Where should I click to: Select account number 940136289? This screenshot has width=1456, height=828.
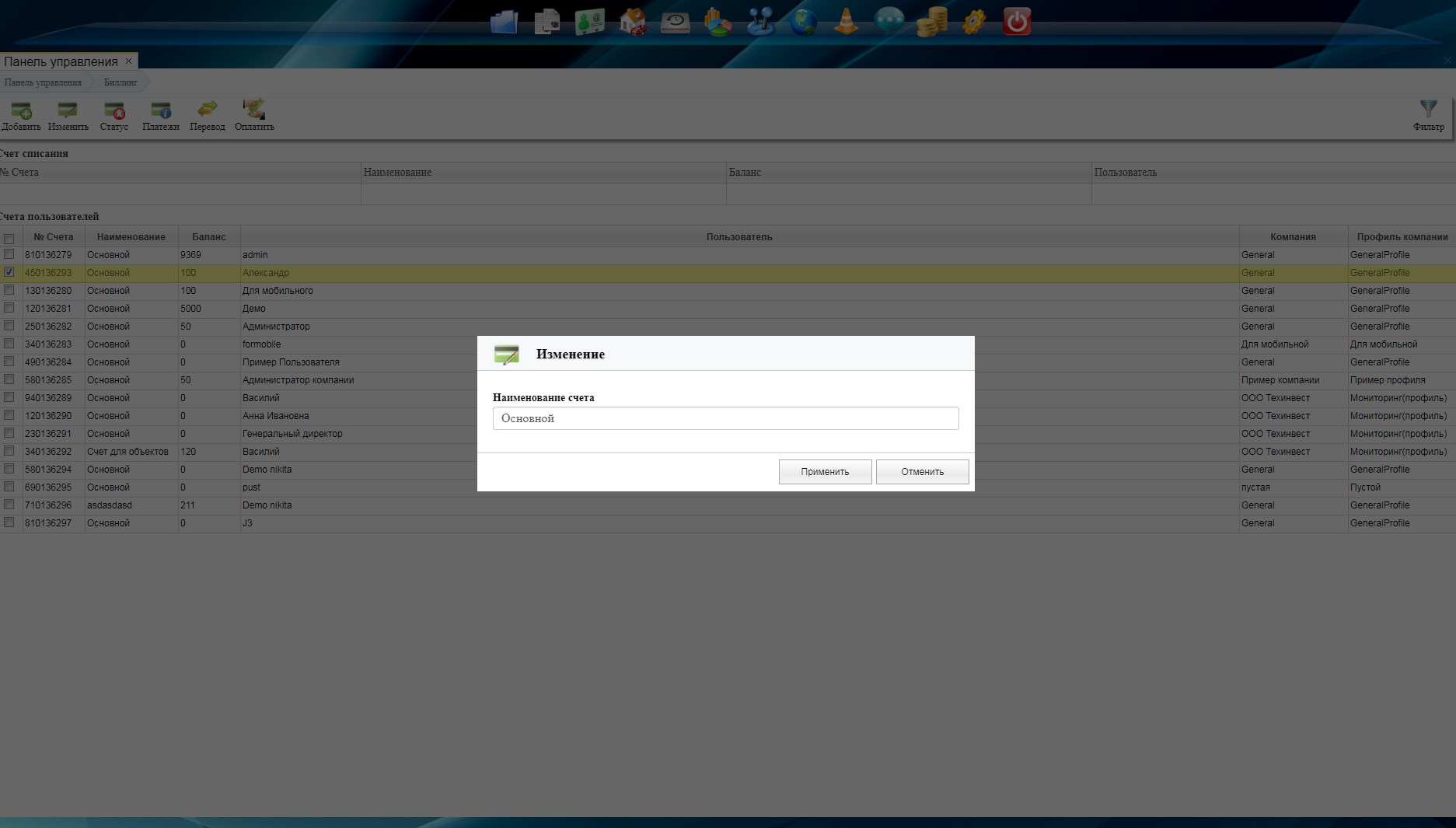pos(48,398)
